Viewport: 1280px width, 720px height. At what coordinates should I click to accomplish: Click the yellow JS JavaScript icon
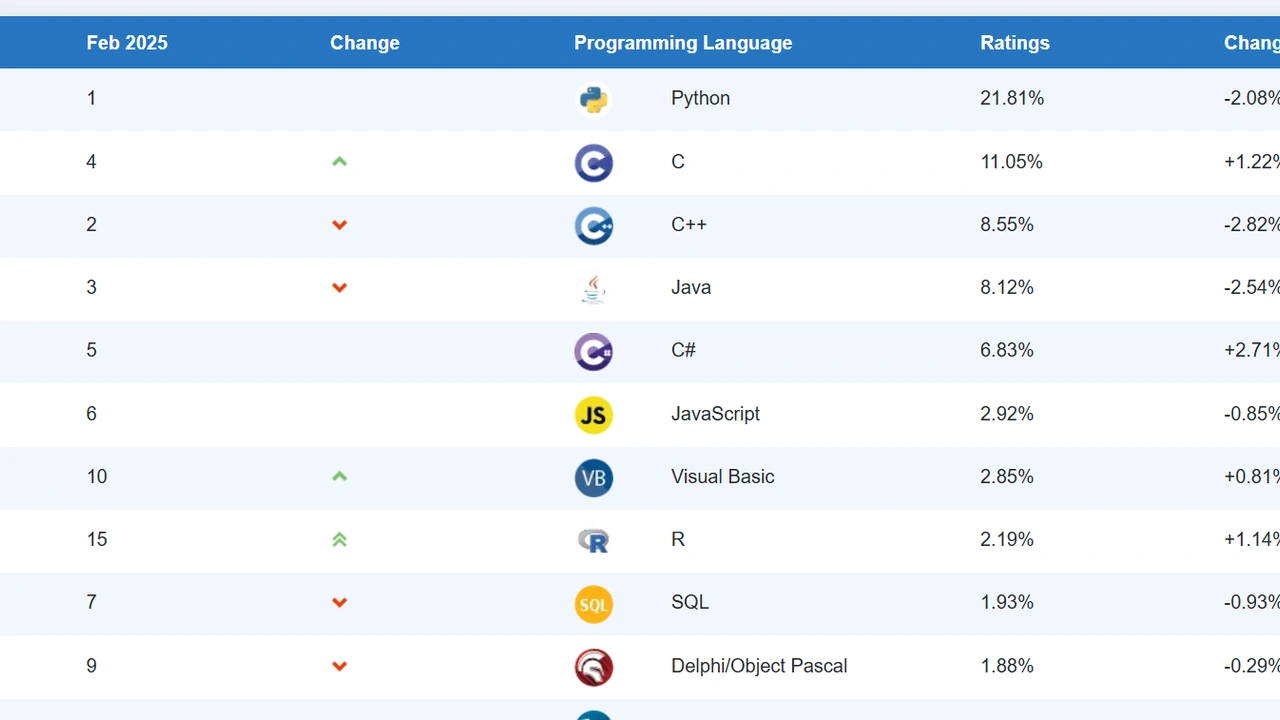coord(593,415)
